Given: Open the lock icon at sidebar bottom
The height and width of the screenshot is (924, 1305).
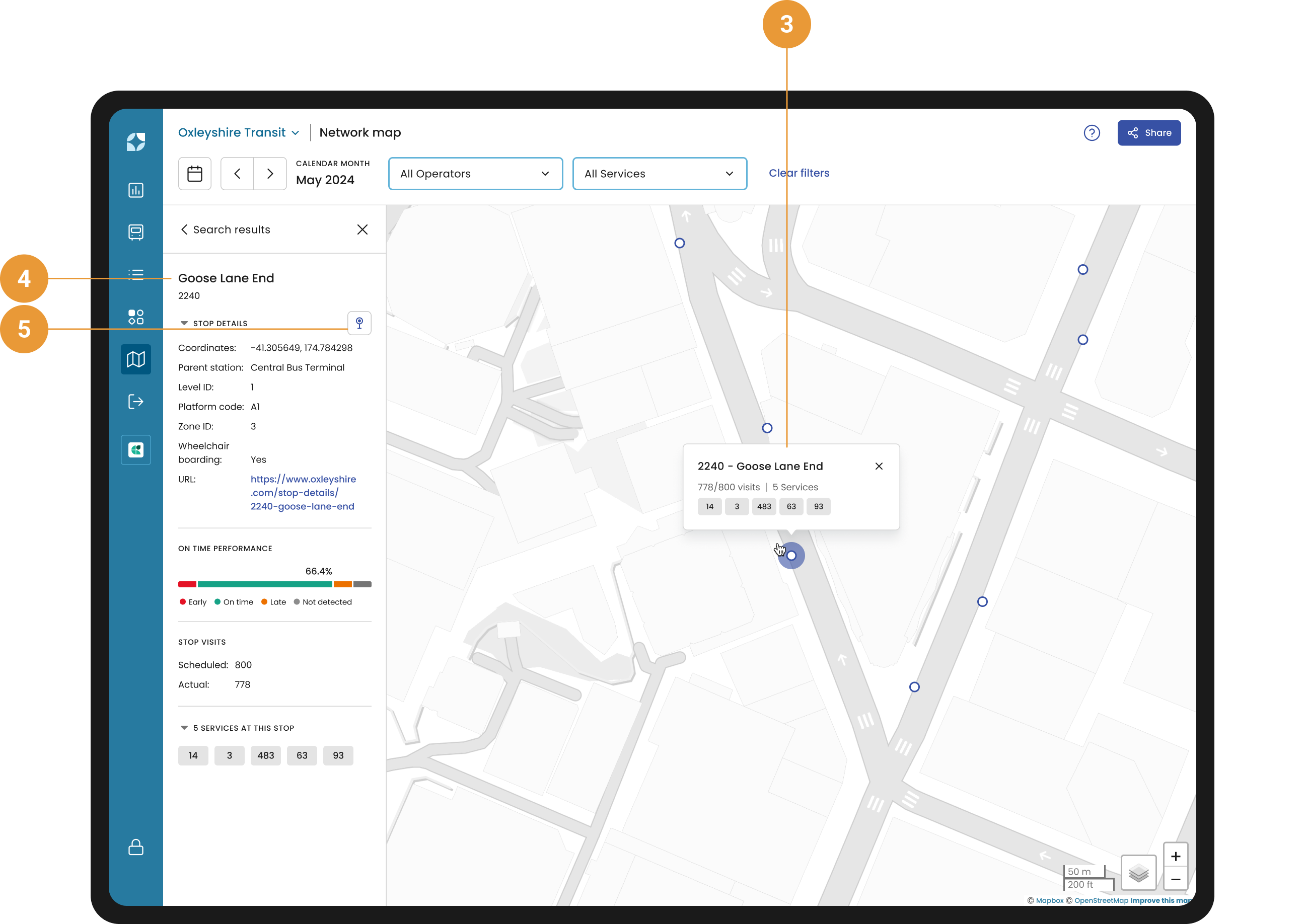Looking at the screenshot, I should click(x=136, y=846).
